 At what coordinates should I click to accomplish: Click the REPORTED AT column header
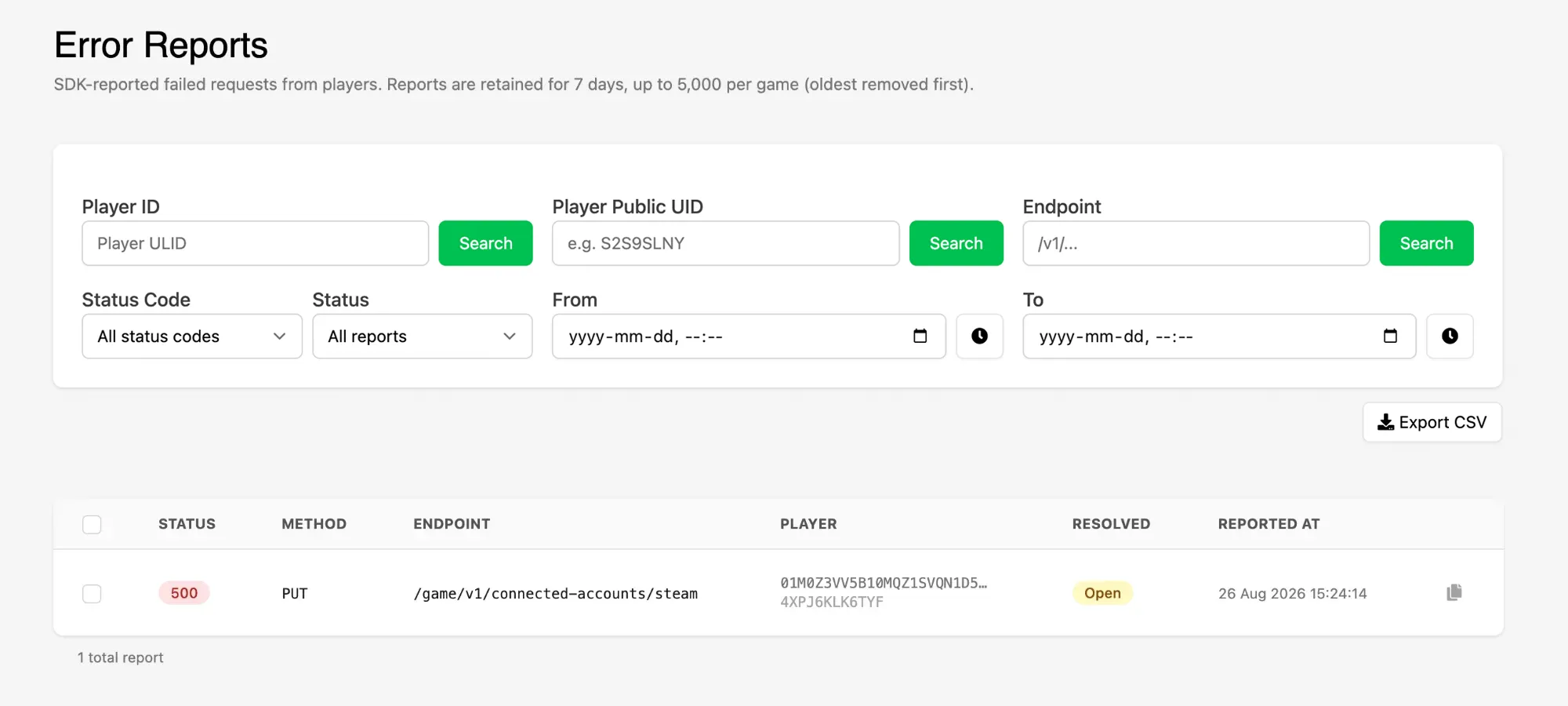click(x=1269, y=524)
